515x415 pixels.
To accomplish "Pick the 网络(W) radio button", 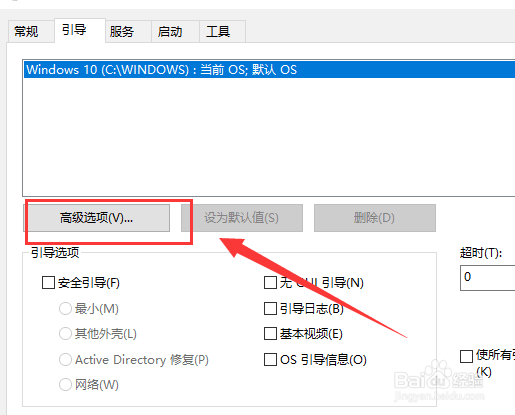I will (x=65, y=385).
